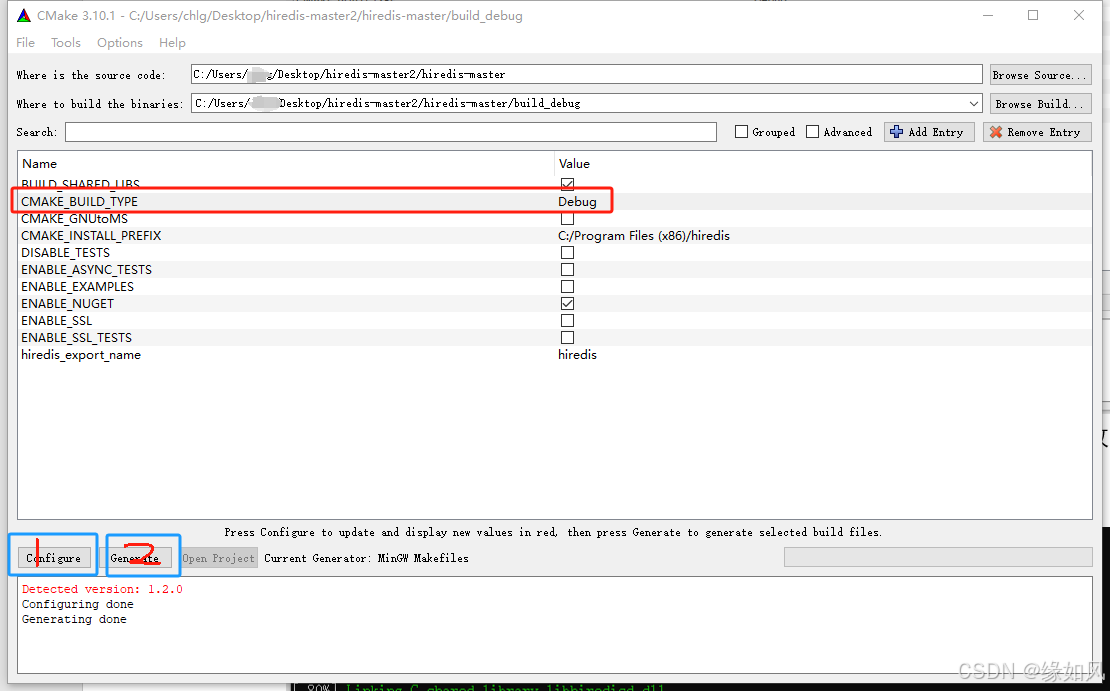Click the CMake logo icon in title bar
The width and height of the screenshot is (1110, 691).
click(24, 16)
